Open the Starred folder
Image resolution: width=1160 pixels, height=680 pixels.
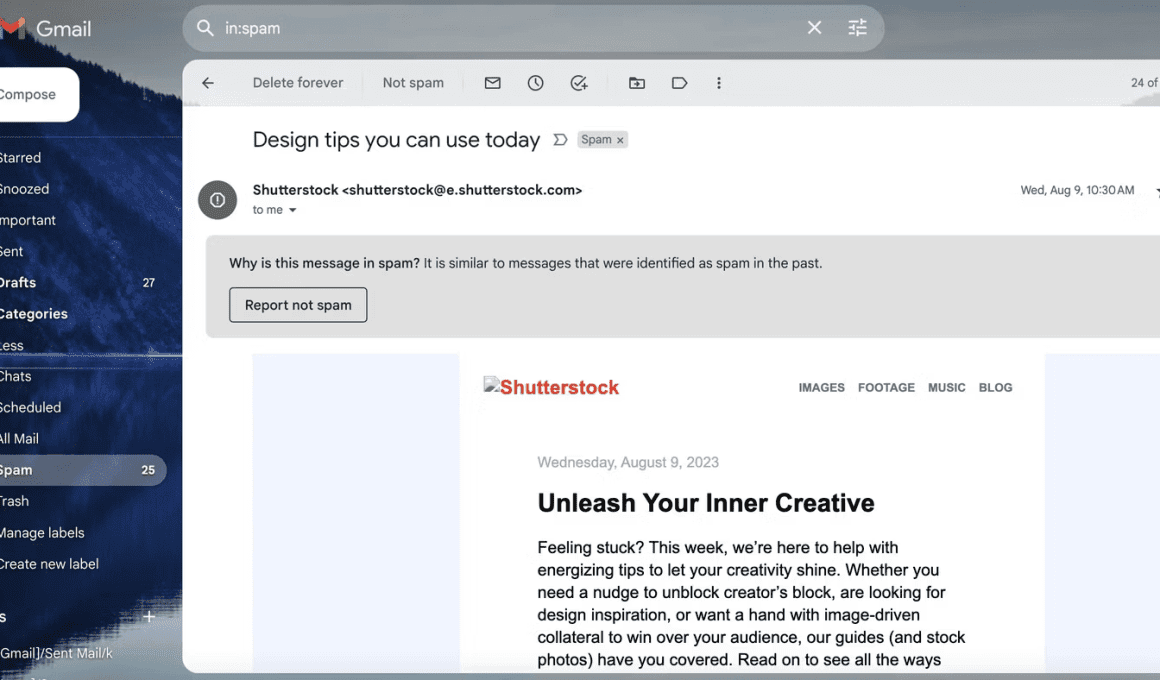[x=20, y=158]
